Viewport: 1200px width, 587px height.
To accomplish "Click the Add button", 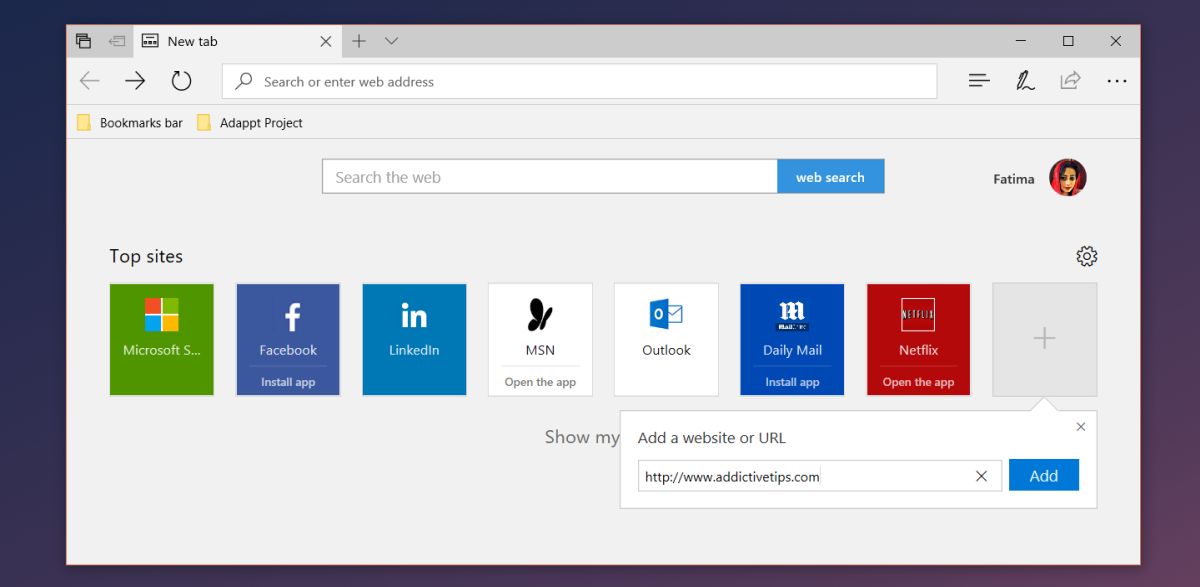I will [x=1044, y=475].
